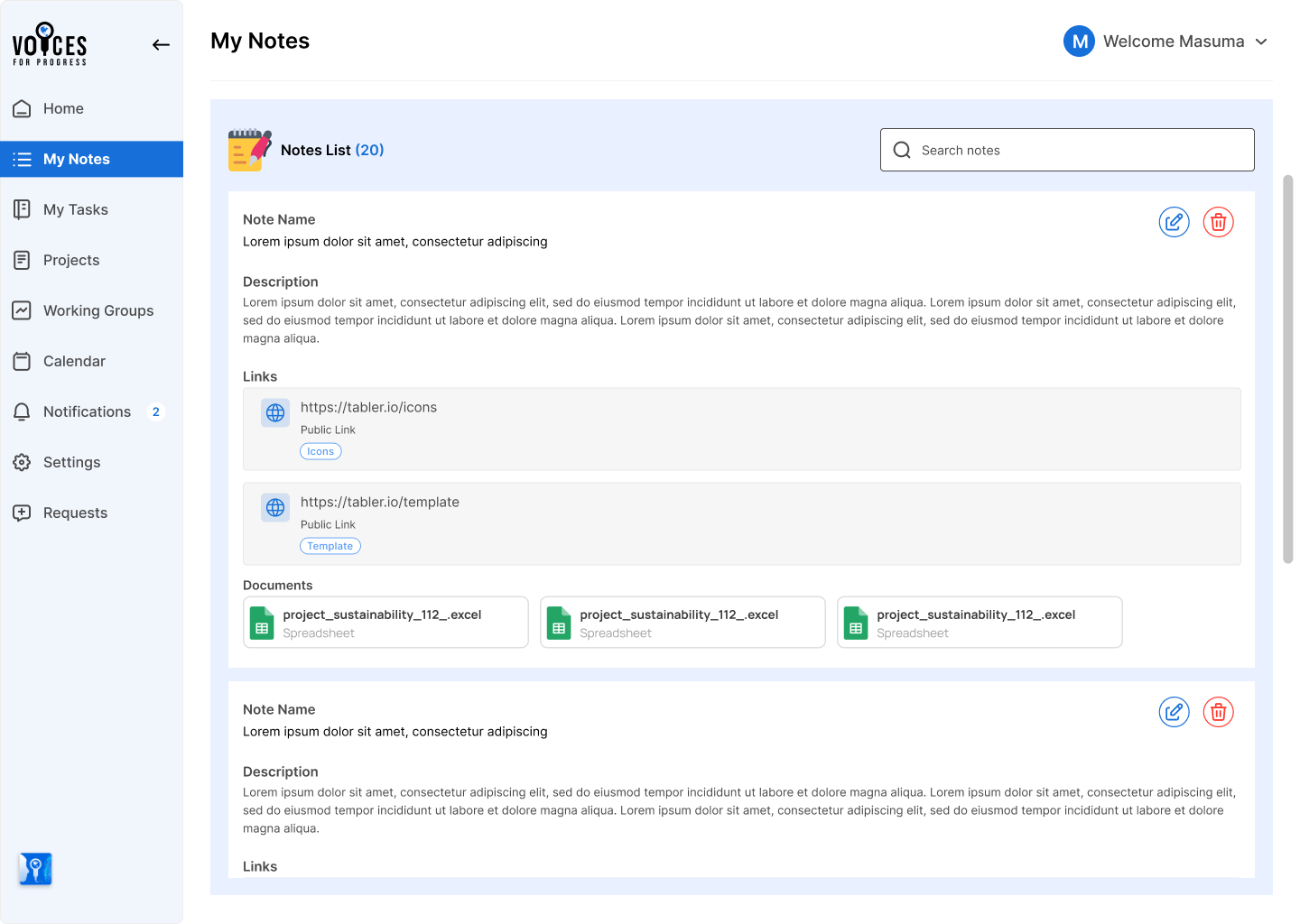Open the Projects sidebar icon

22,260
